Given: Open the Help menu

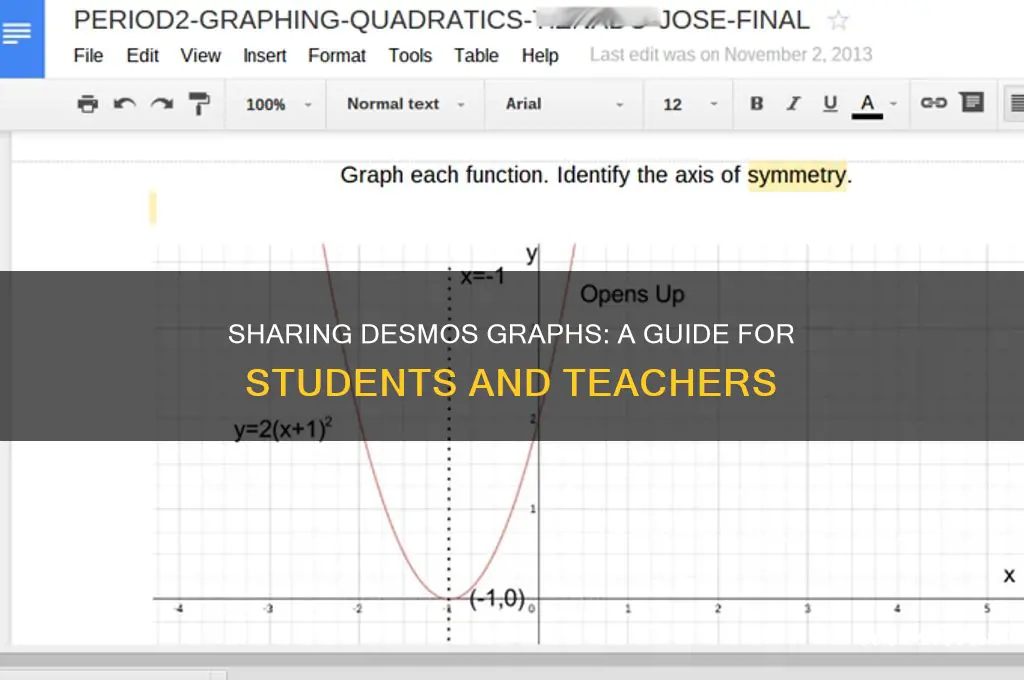Looking at the screenshot, I should tap(539, 56).
